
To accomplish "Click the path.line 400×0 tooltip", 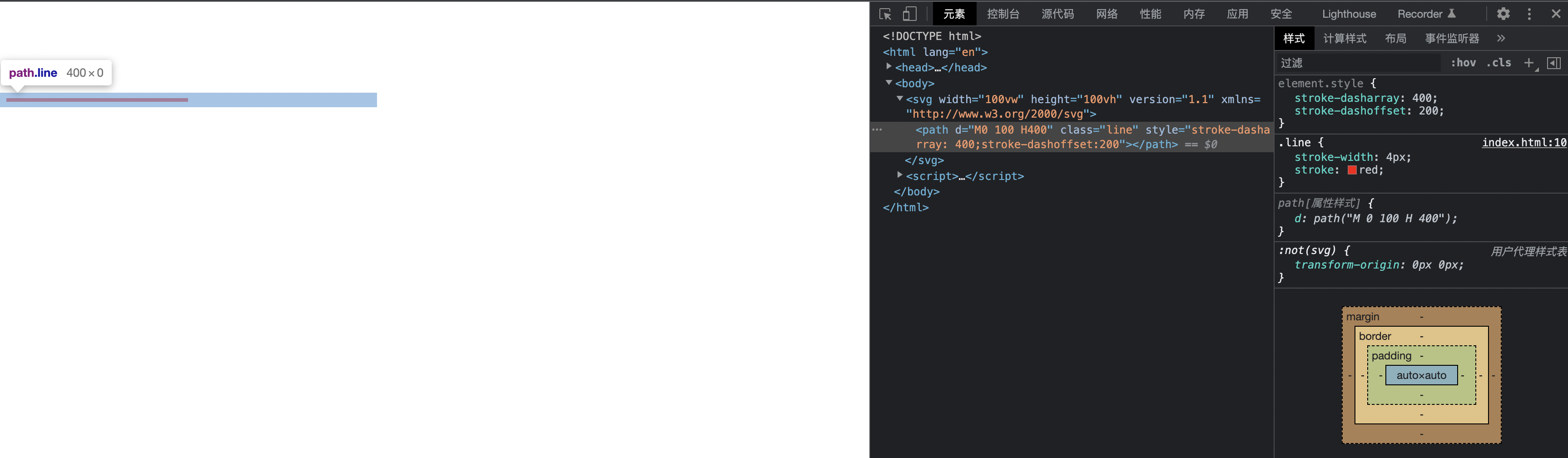I will [x=56, y=73].
